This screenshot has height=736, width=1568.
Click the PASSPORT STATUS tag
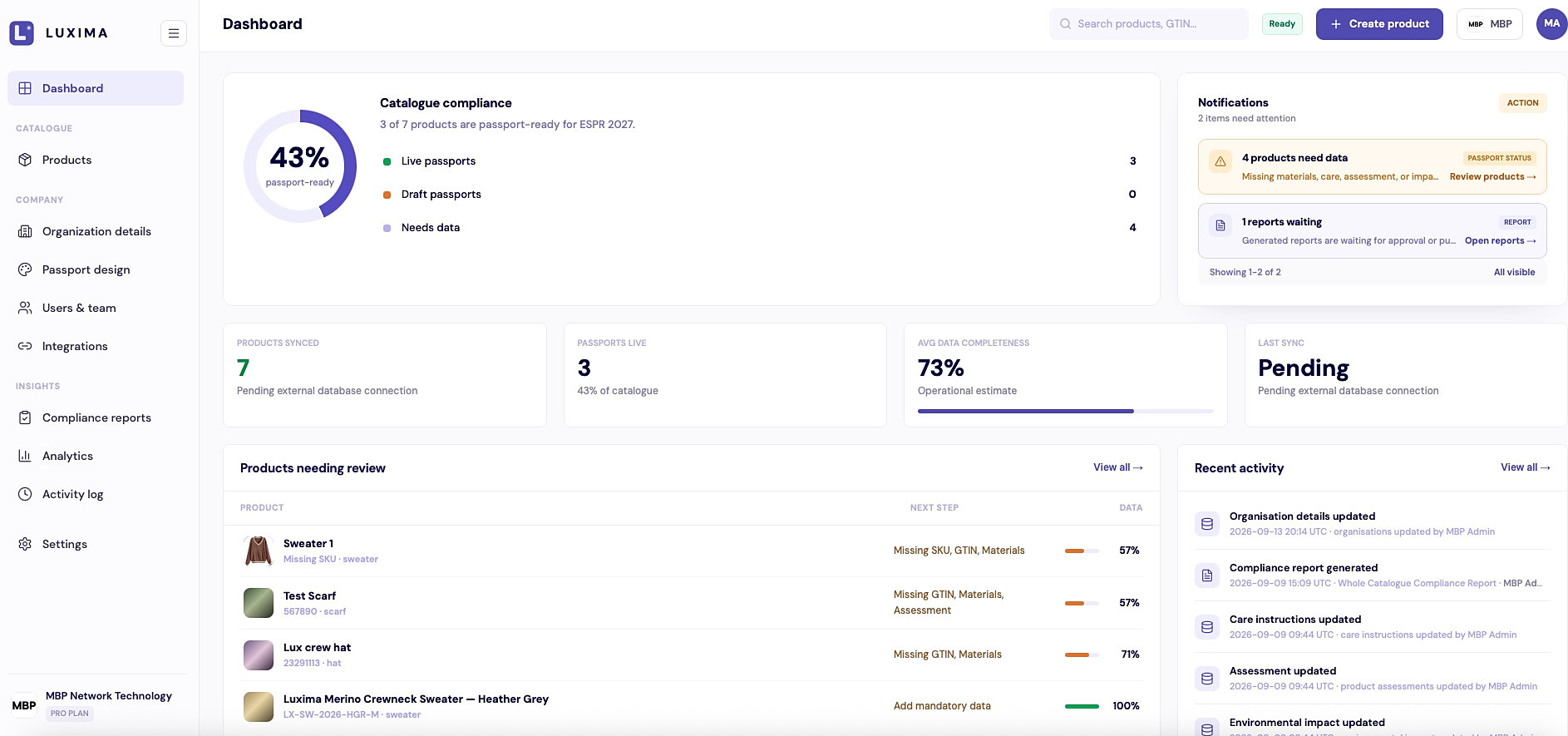tap(1499, 158)
